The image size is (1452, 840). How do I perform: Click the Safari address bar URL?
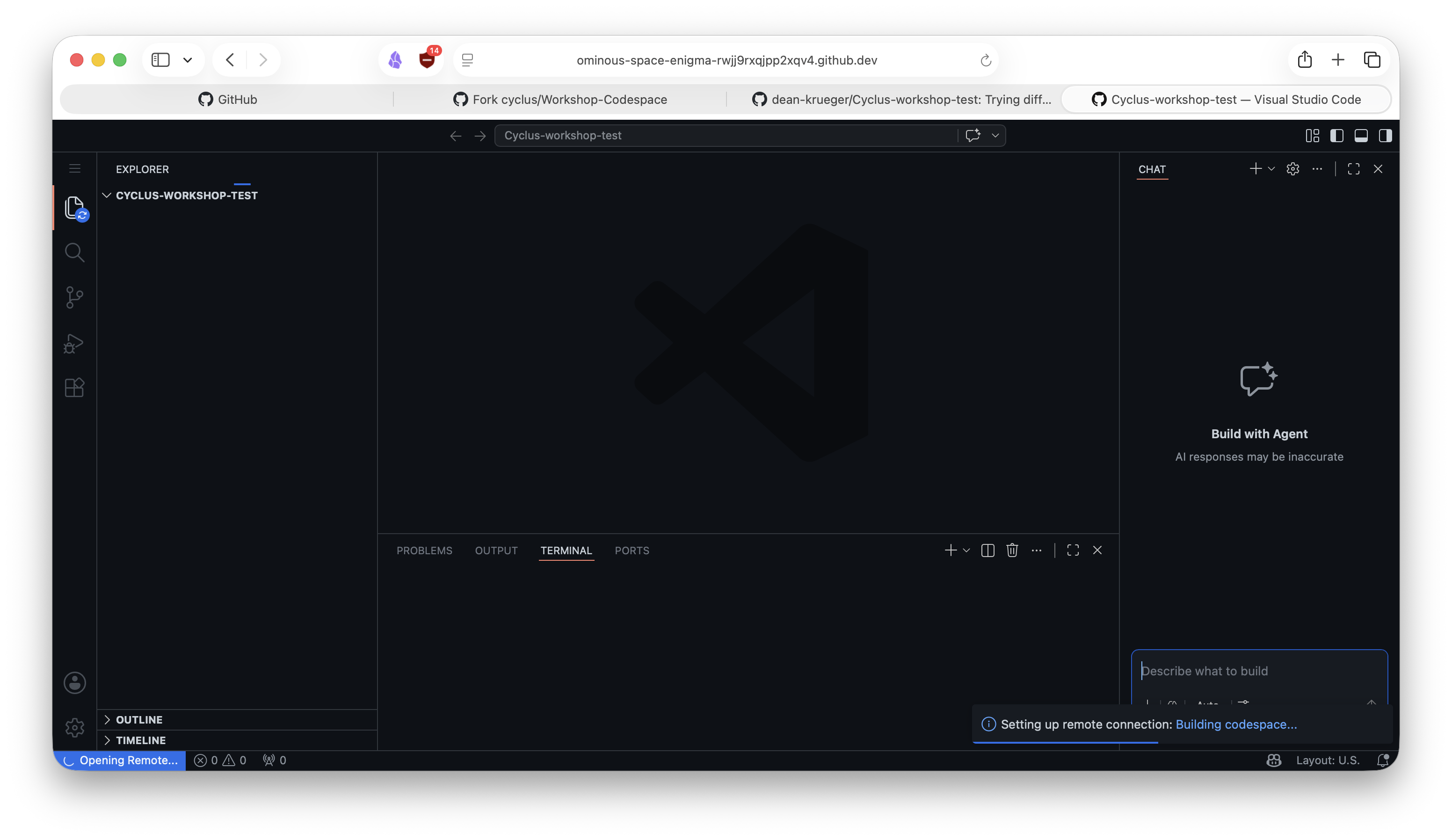[726, 60]
